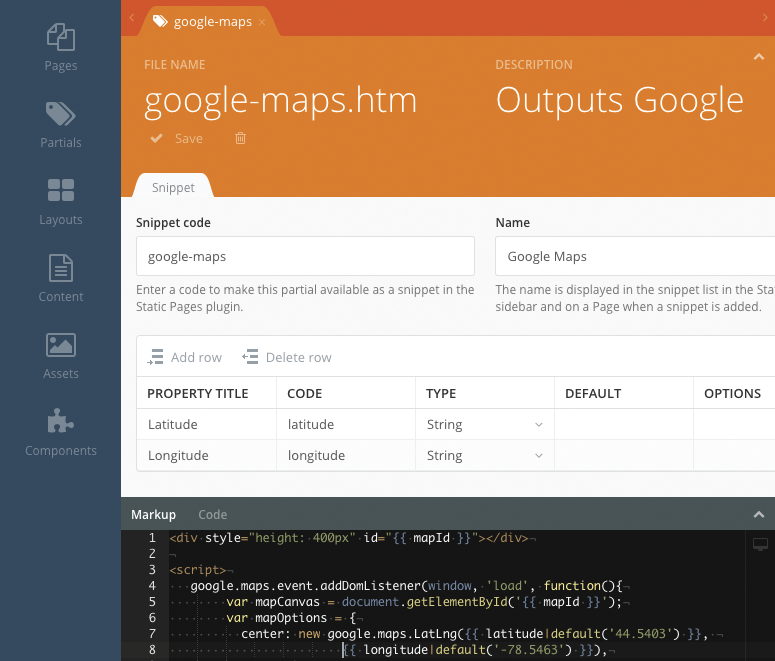Click the Snippet code input field

[305, 256]
